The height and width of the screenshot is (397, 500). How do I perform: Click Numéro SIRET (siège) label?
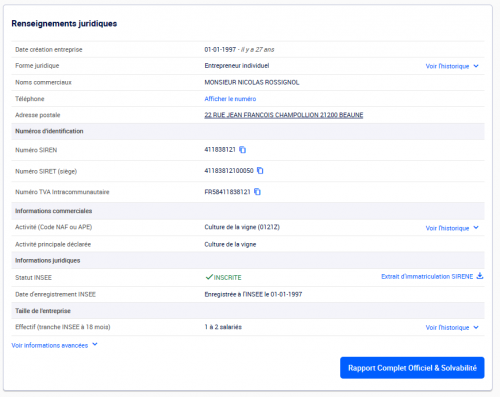click(x=46, y=171)
